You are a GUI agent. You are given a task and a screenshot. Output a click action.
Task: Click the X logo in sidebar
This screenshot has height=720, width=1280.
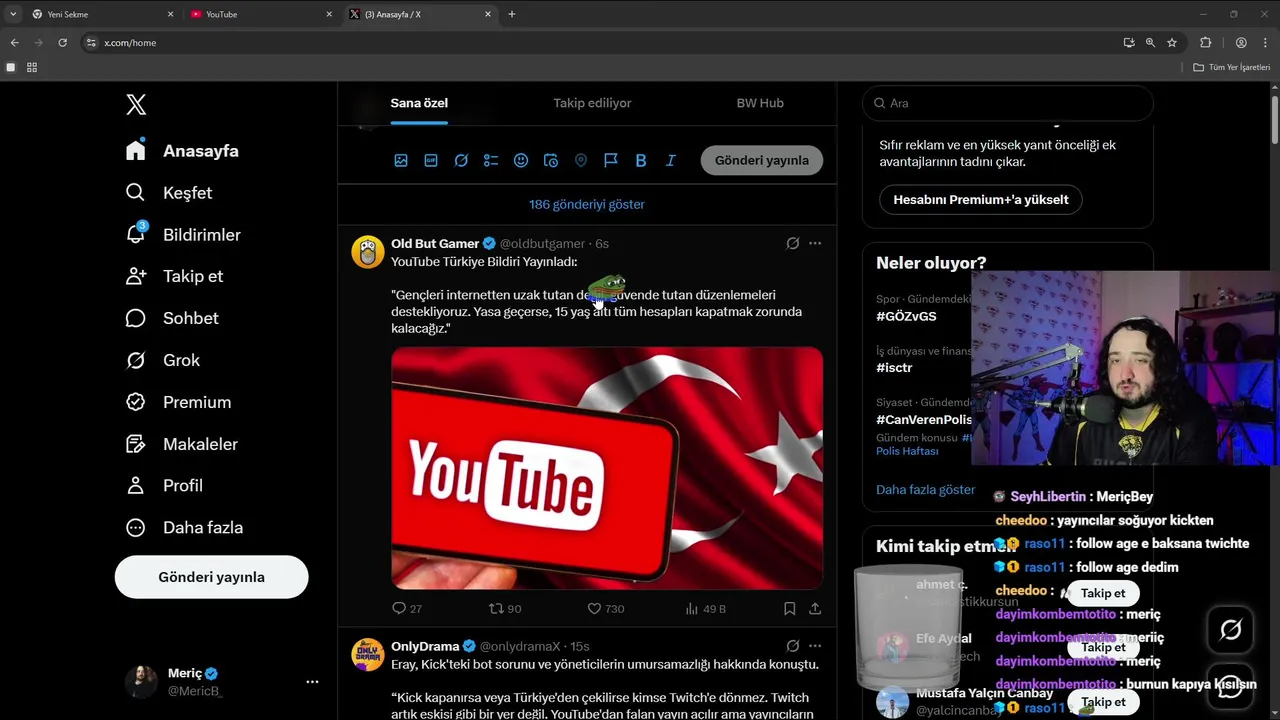click(136, 104)
